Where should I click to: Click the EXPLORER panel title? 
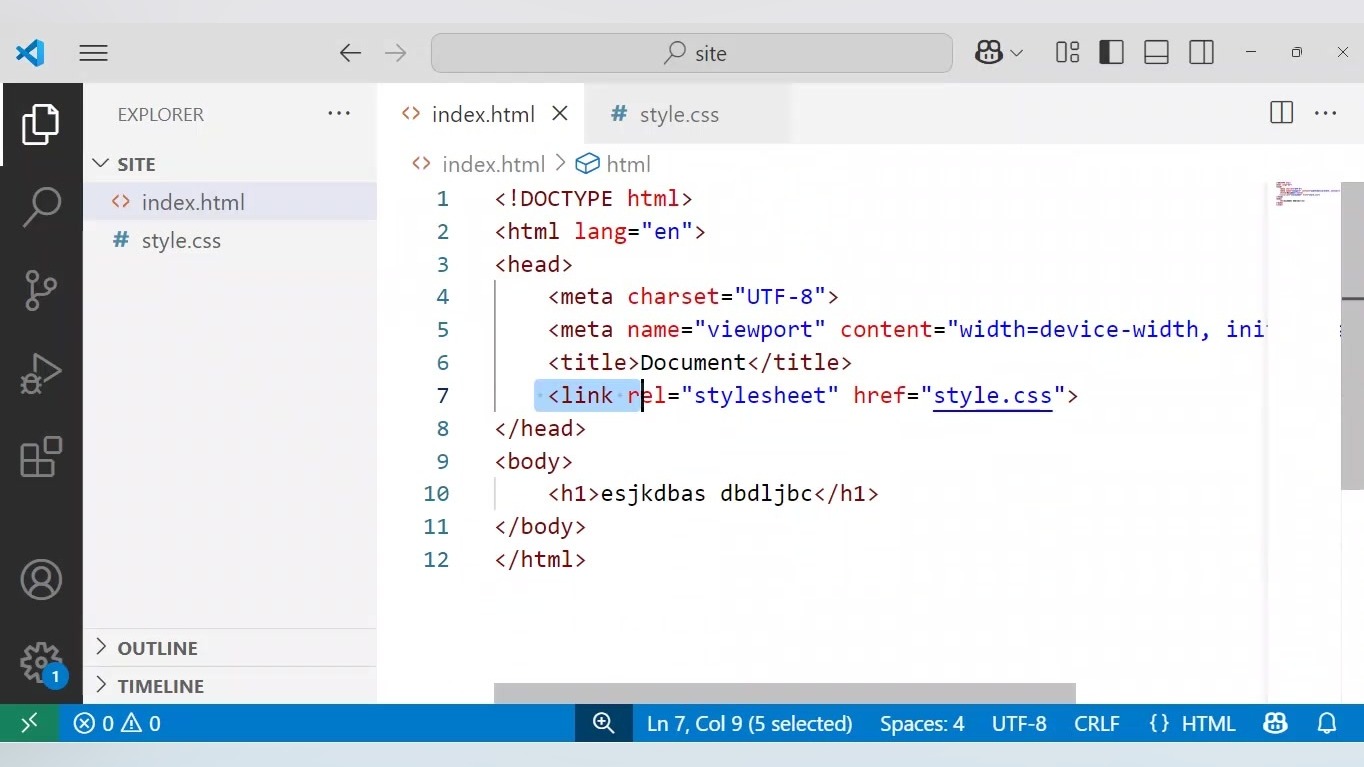tap(160, 114)
